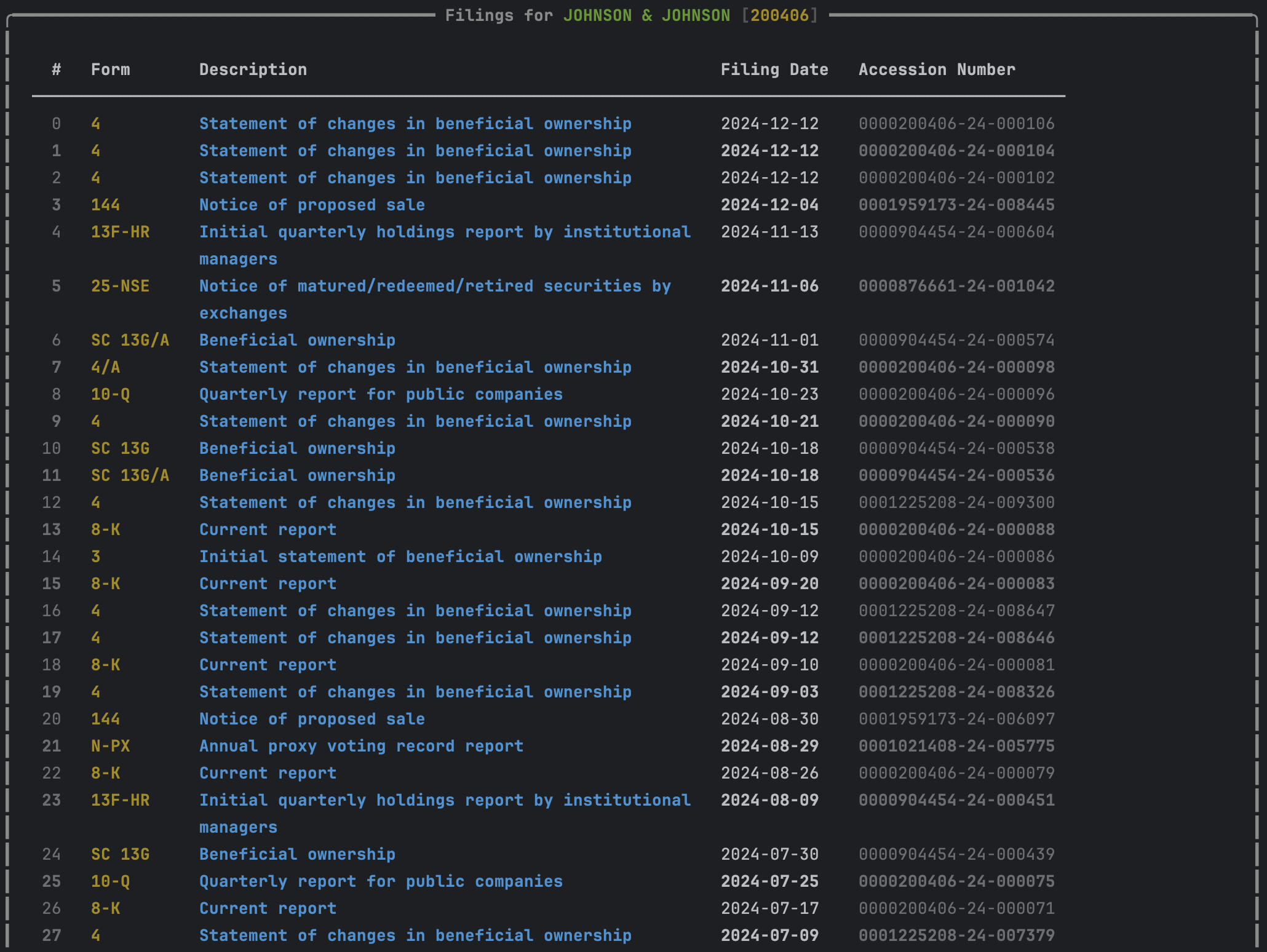Open the Notice of proposed sale filing dated 2024-12-04
Viewport: 1267px width, 952px height.
[312, 205]
